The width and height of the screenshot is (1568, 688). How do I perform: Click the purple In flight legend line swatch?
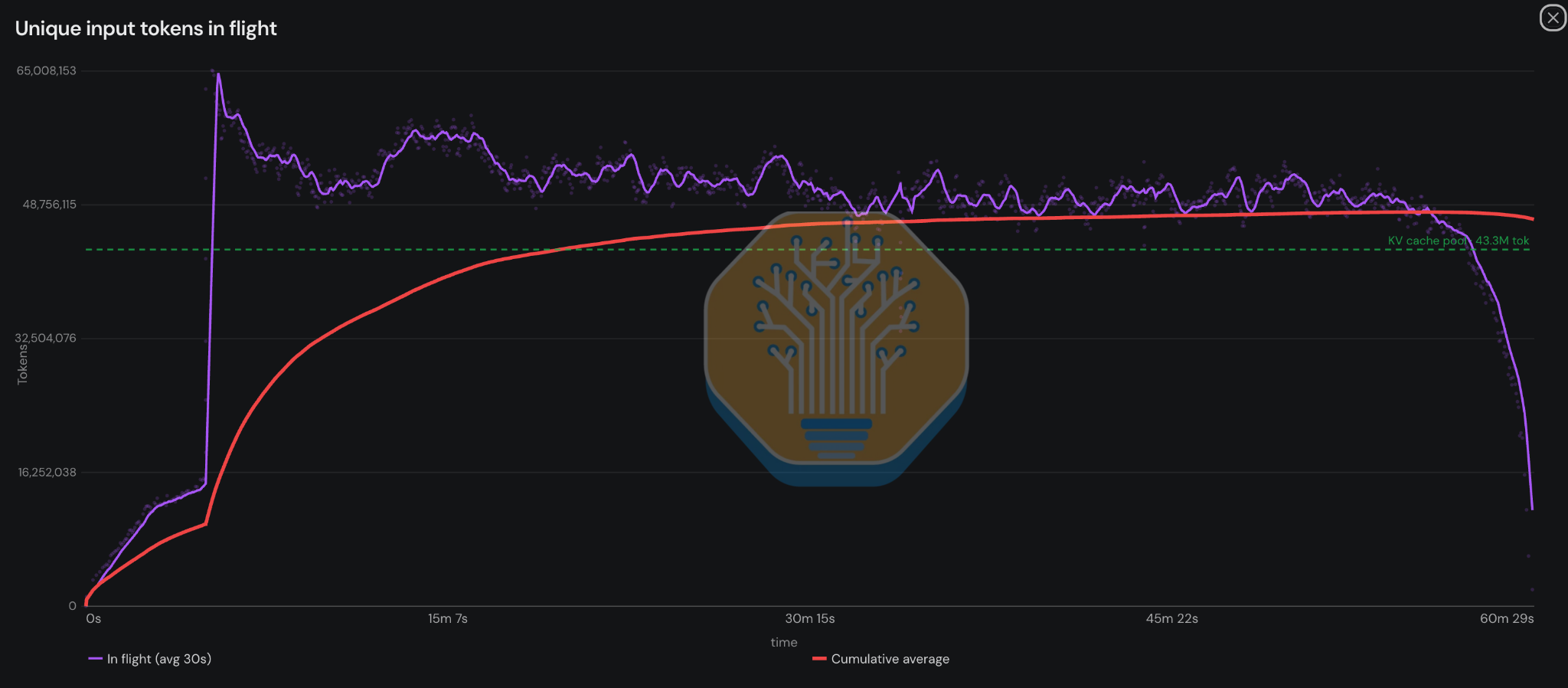tap(95, 659)
